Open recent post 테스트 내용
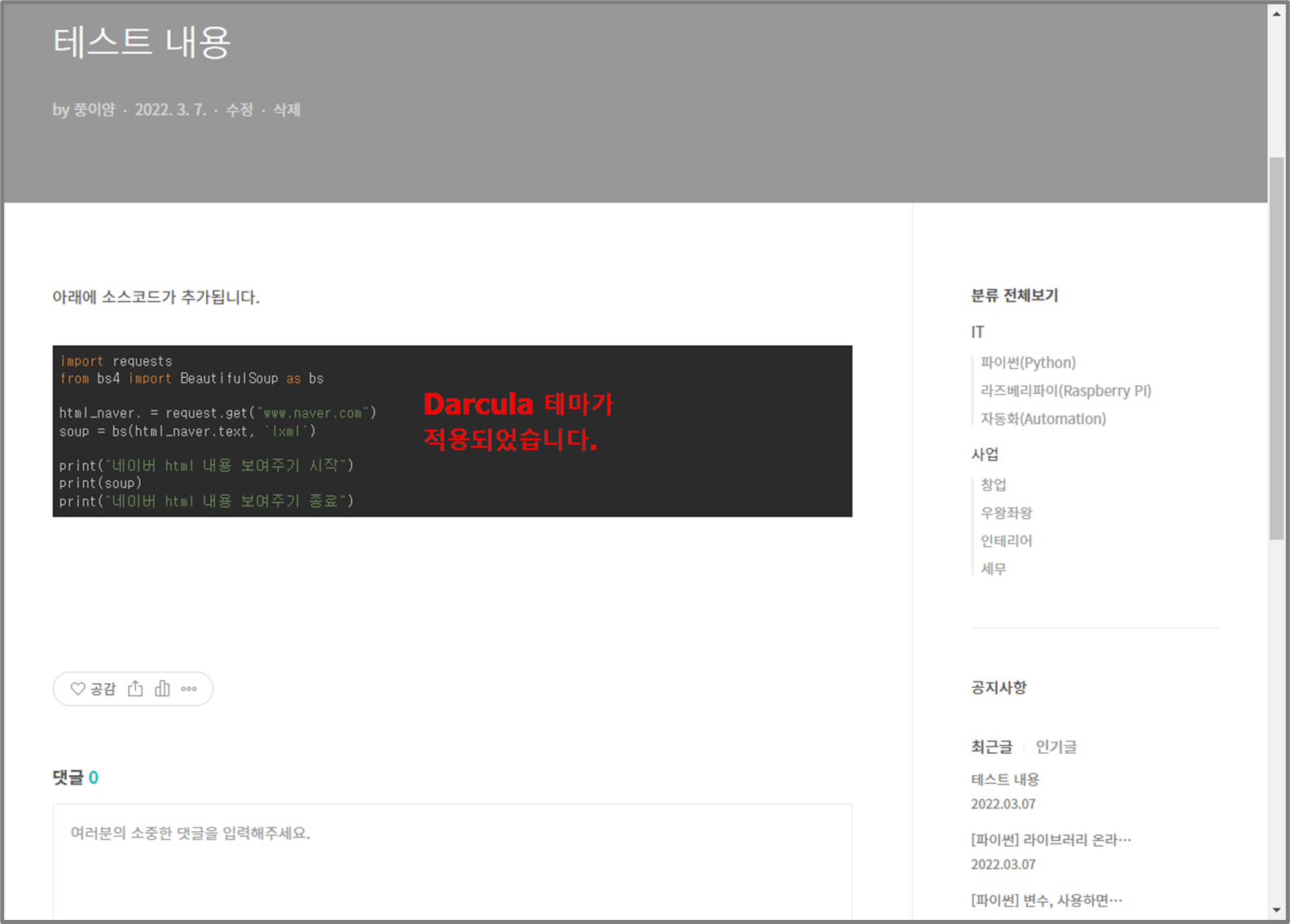 click(1005, 779)
